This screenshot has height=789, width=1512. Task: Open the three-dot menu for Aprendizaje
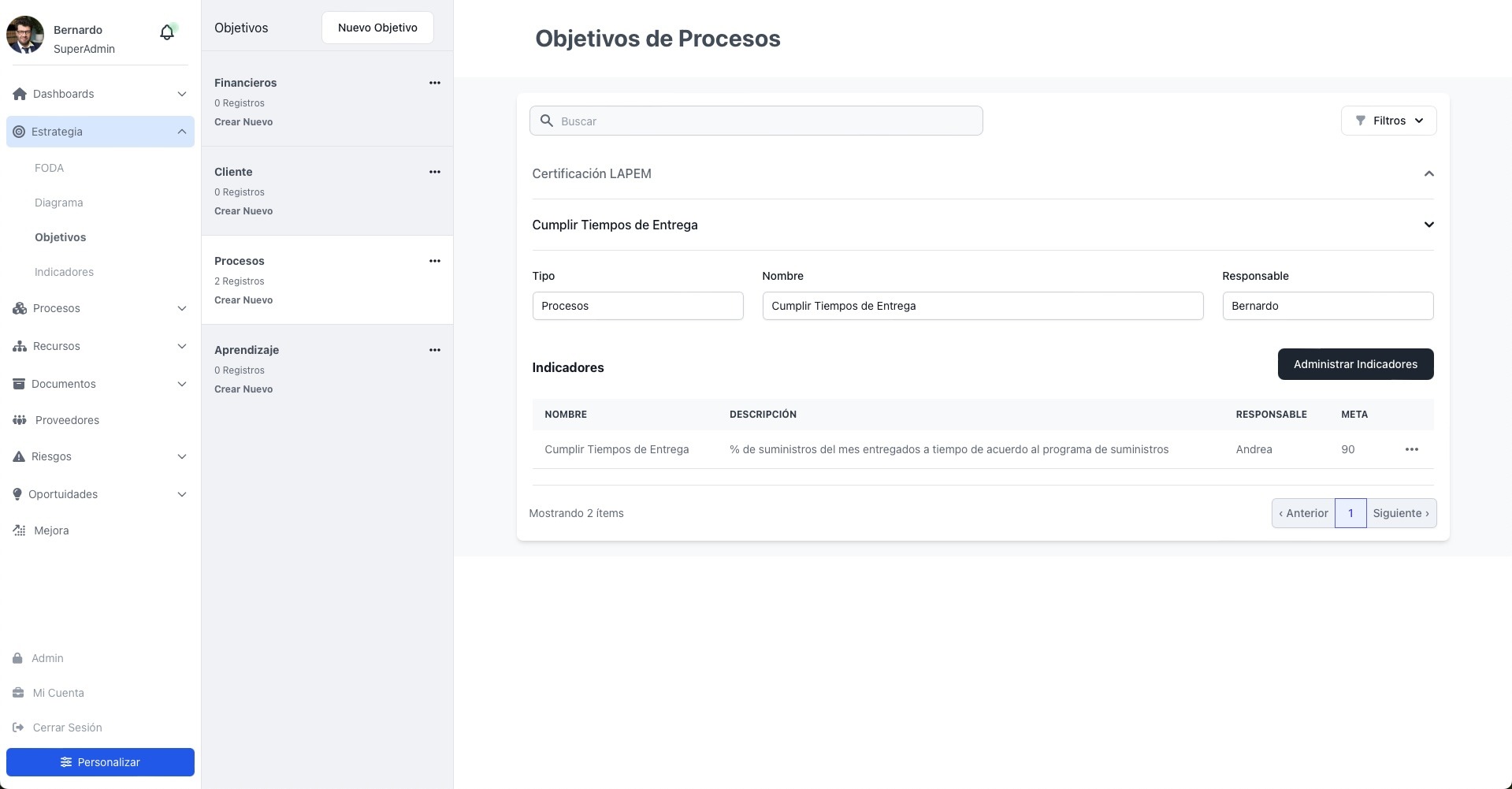[x=434, y=350]
